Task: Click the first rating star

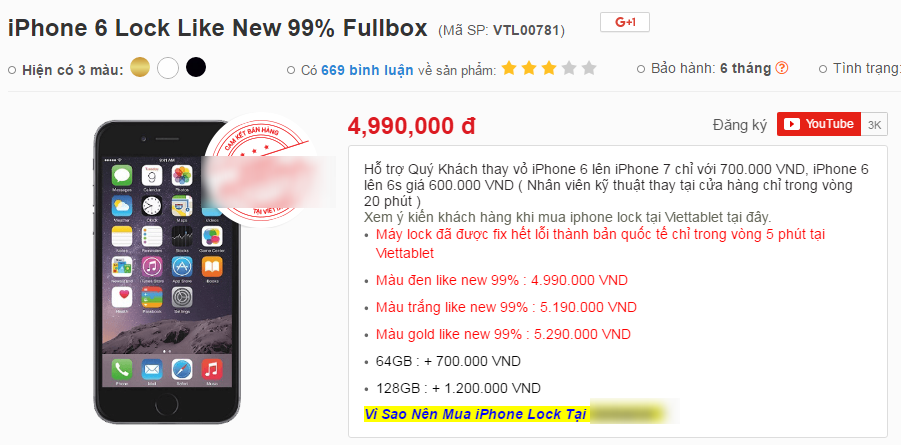Action: 509,69
